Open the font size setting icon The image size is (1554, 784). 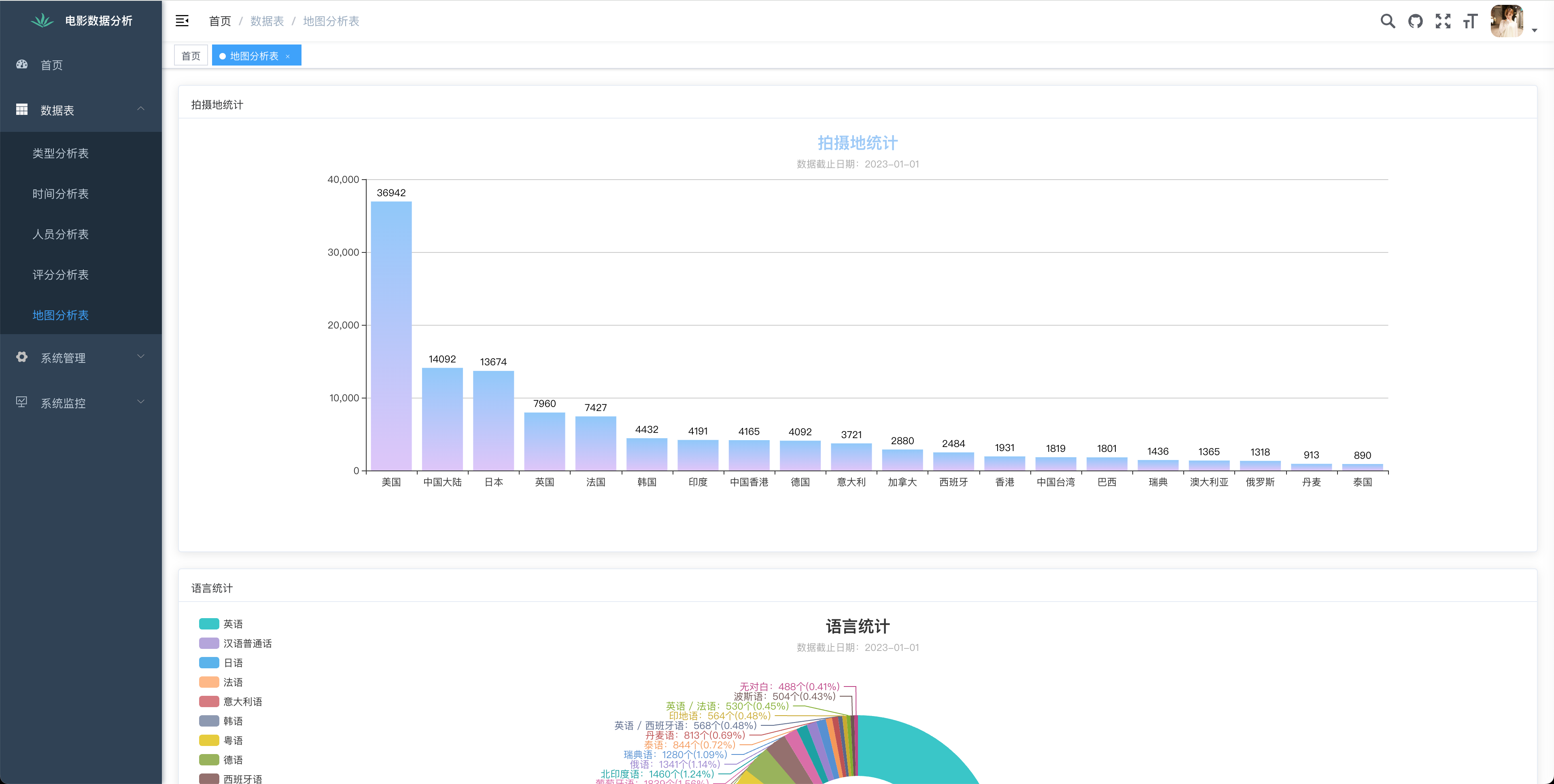coord(1470,21)
